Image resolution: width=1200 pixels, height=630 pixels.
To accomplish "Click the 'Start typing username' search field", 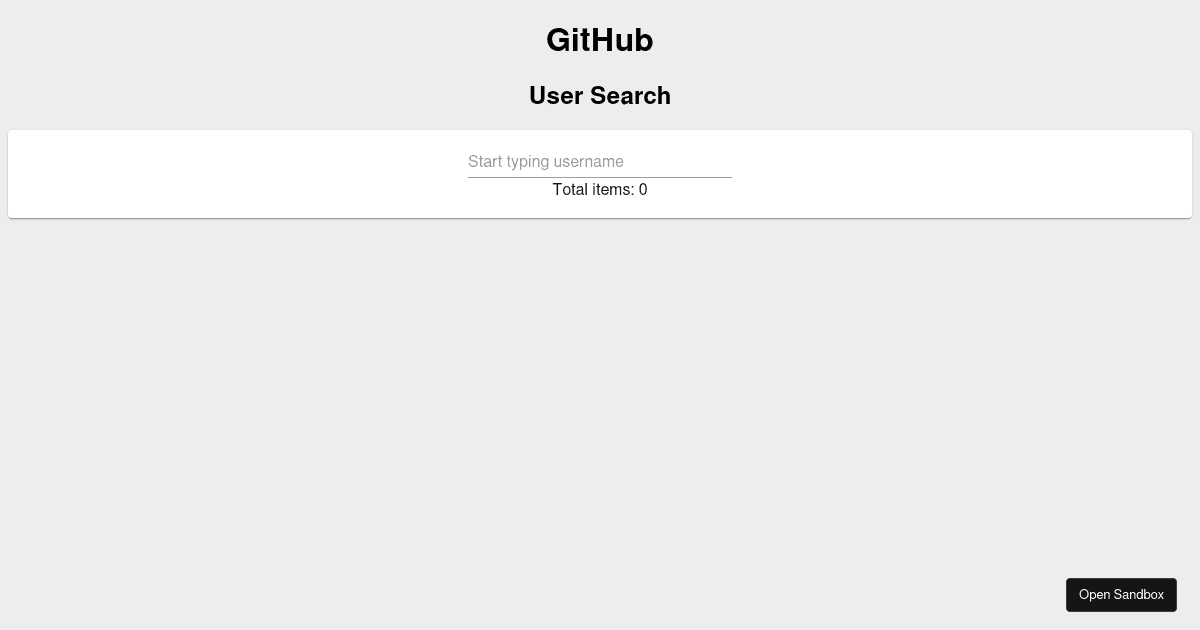I will pos(600,162).
